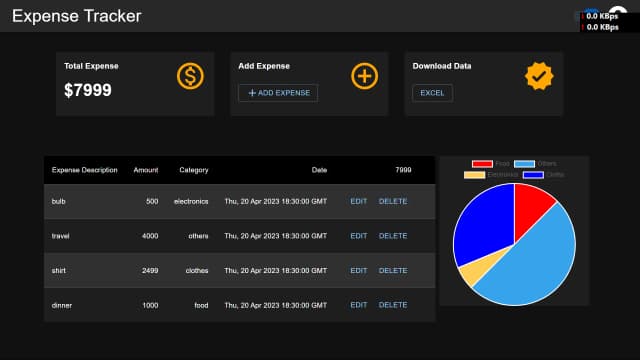Click the 1000 amount cell
Viewport: 640px width, 360px height.
tap(150, 305)
